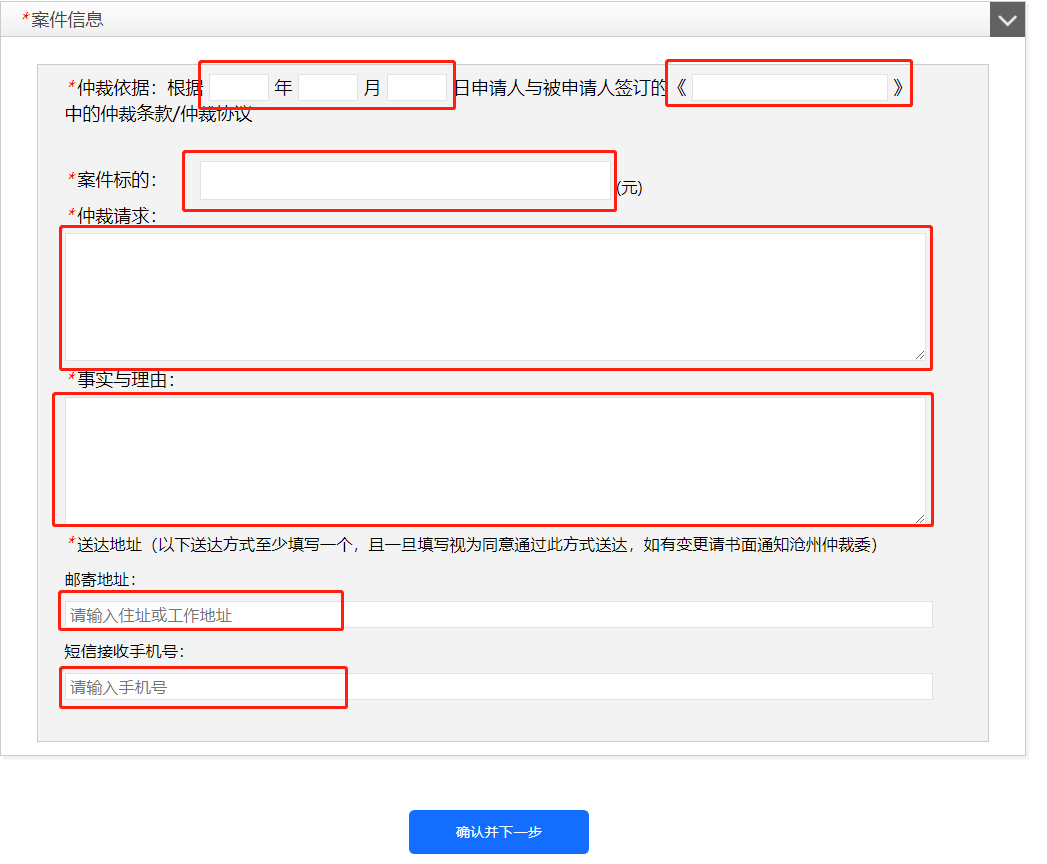
Task: Click the 事实与理由 text area
Action: (495, 460)
